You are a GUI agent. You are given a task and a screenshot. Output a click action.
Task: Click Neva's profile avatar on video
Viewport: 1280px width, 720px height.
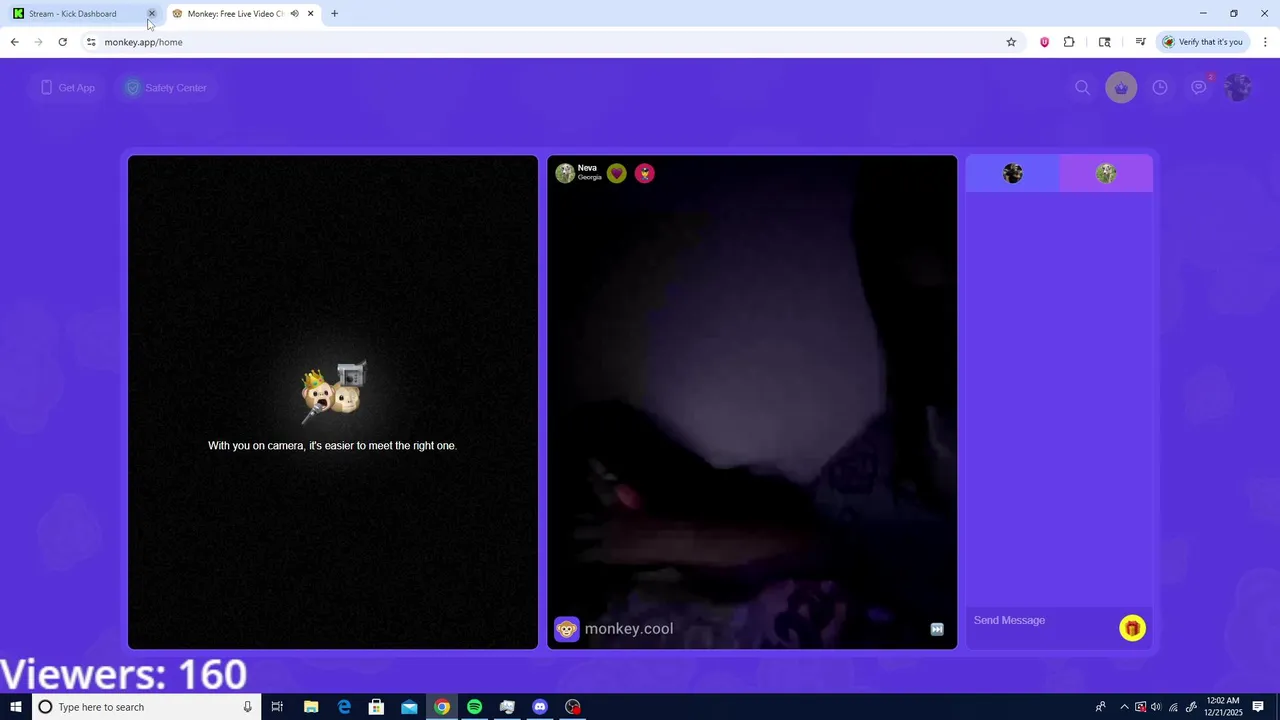pyautogui.click(x=565, y=173)
